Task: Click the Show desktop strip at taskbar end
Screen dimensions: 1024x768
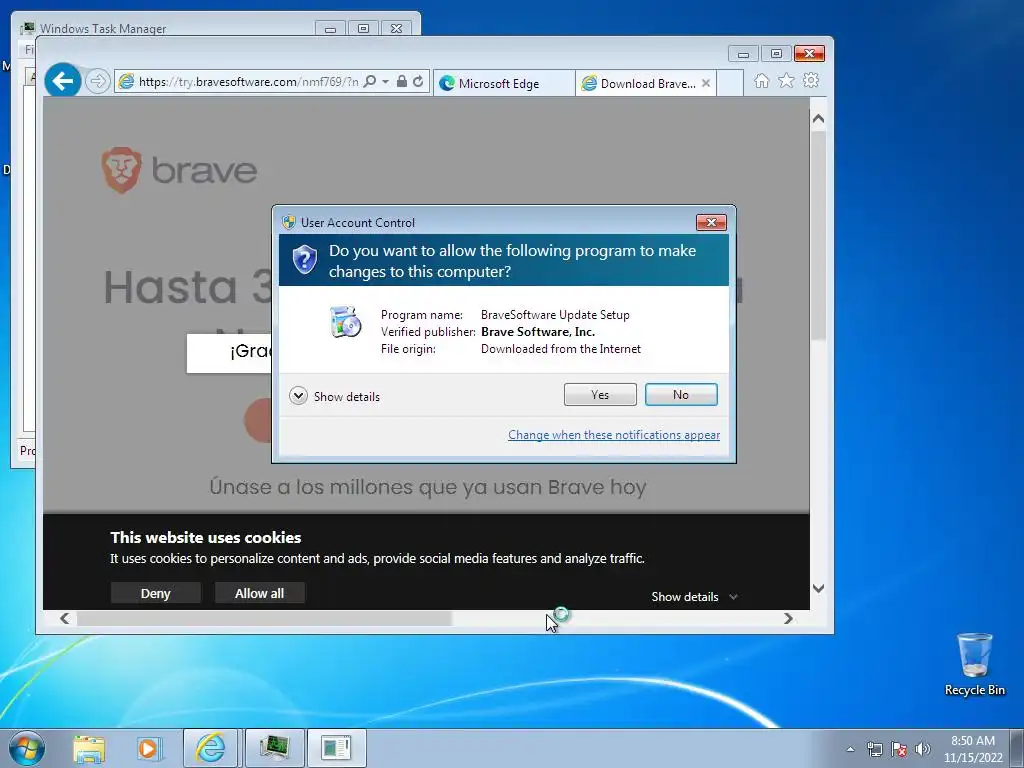Action: click(1017, 748)
